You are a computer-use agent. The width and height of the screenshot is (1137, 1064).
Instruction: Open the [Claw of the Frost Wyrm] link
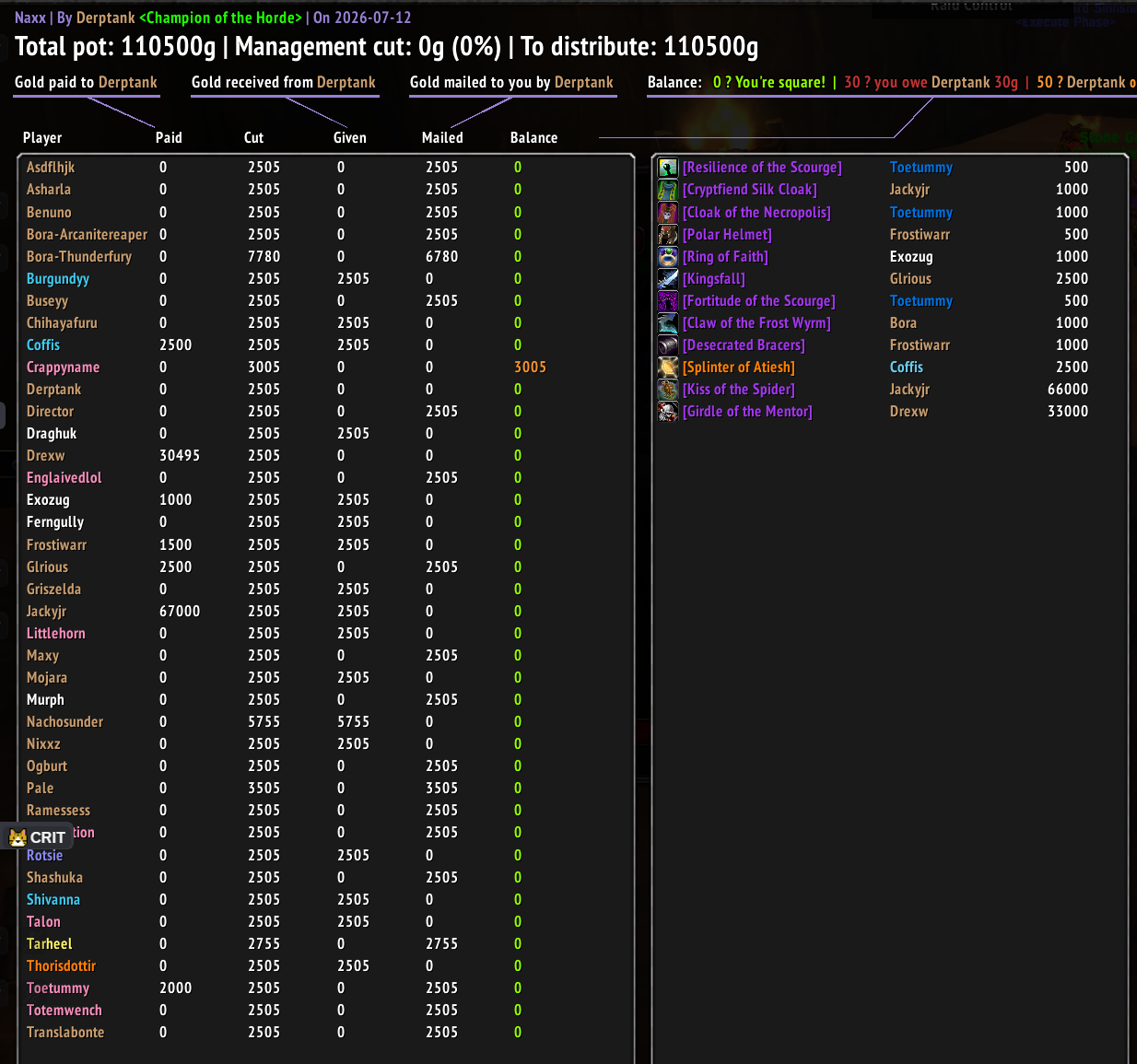tap(756, 322)
